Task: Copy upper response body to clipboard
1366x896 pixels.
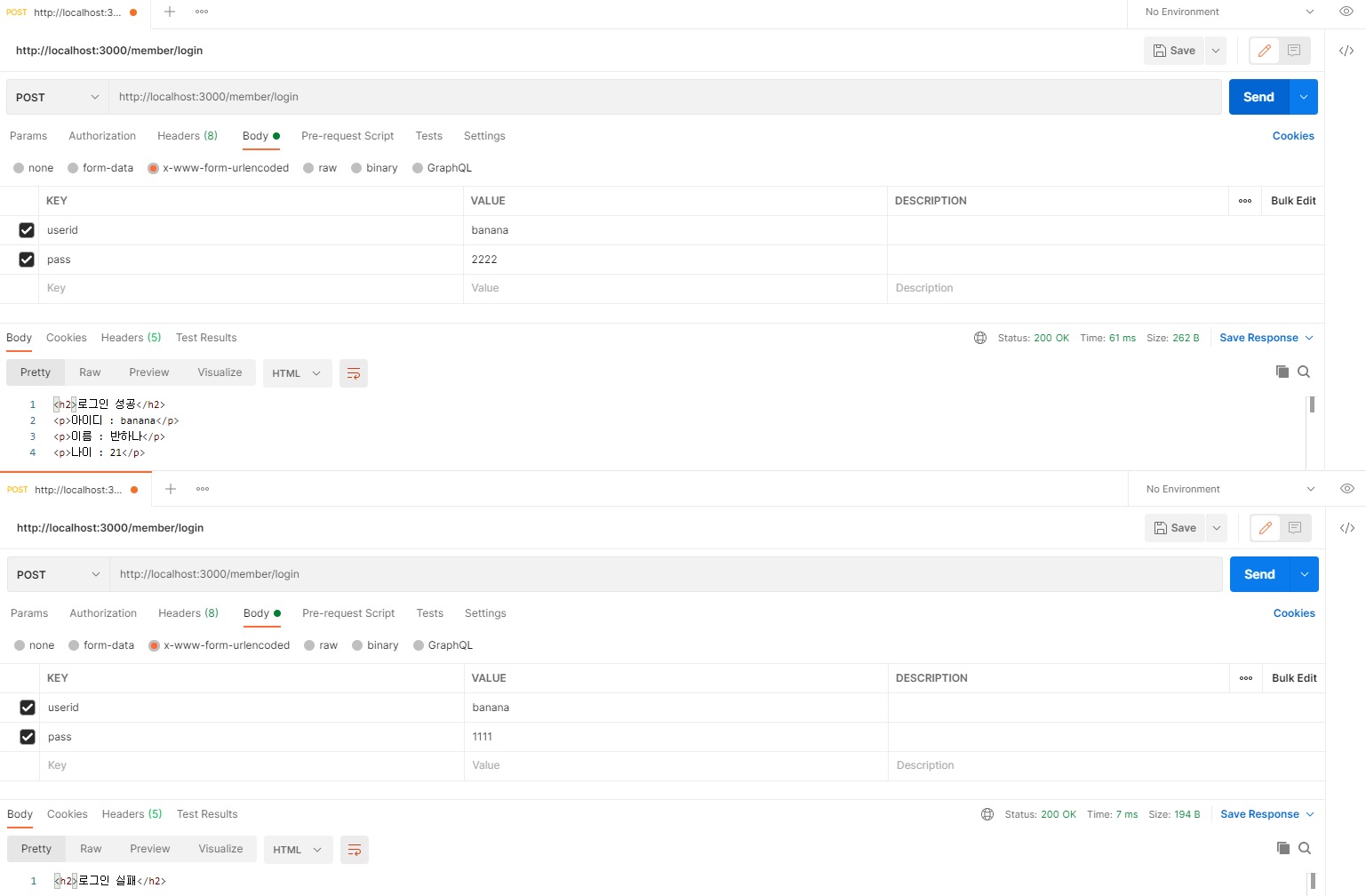Action: coord(1282,372)
